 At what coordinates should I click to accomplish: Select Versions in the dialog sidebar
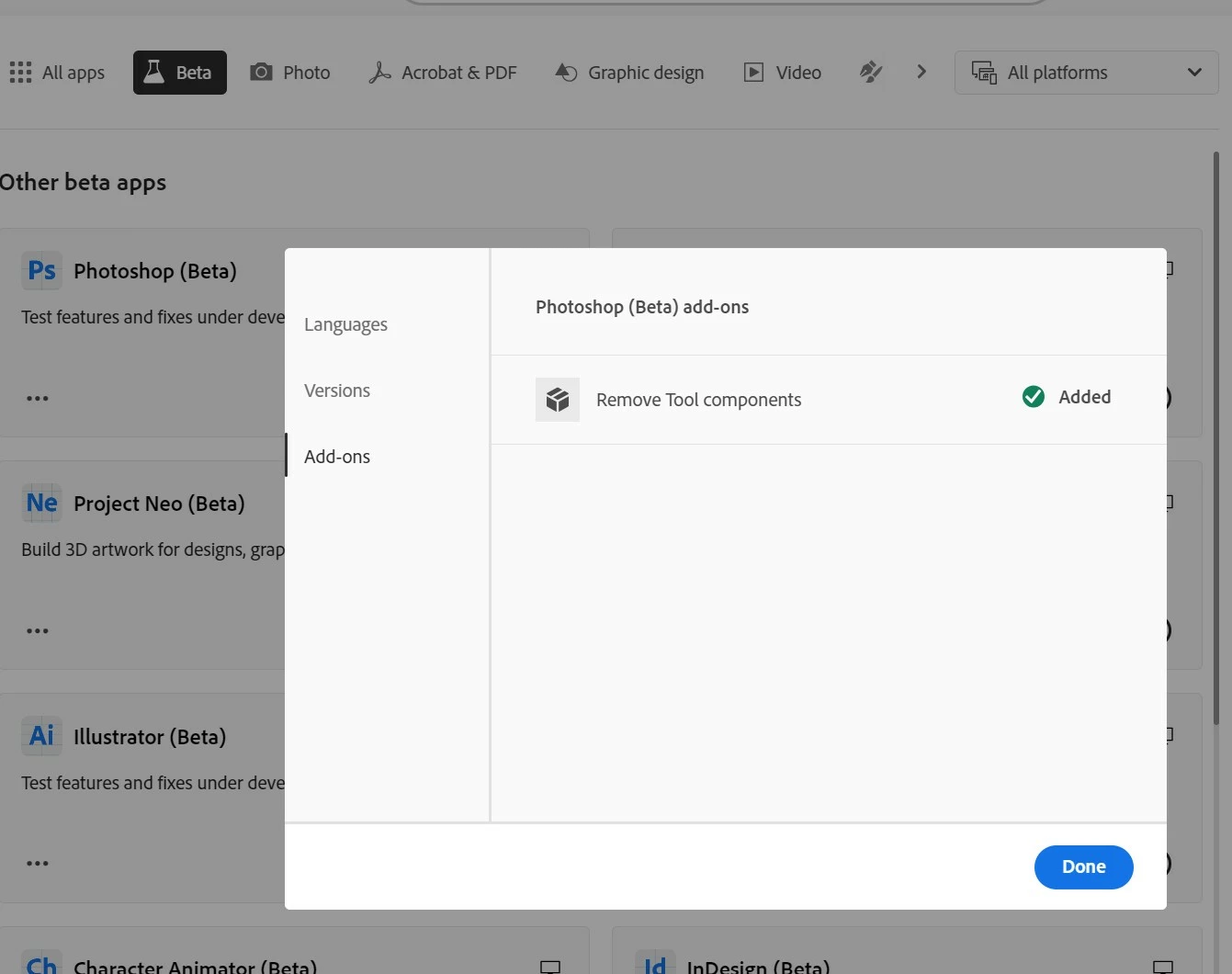(337, 391)
